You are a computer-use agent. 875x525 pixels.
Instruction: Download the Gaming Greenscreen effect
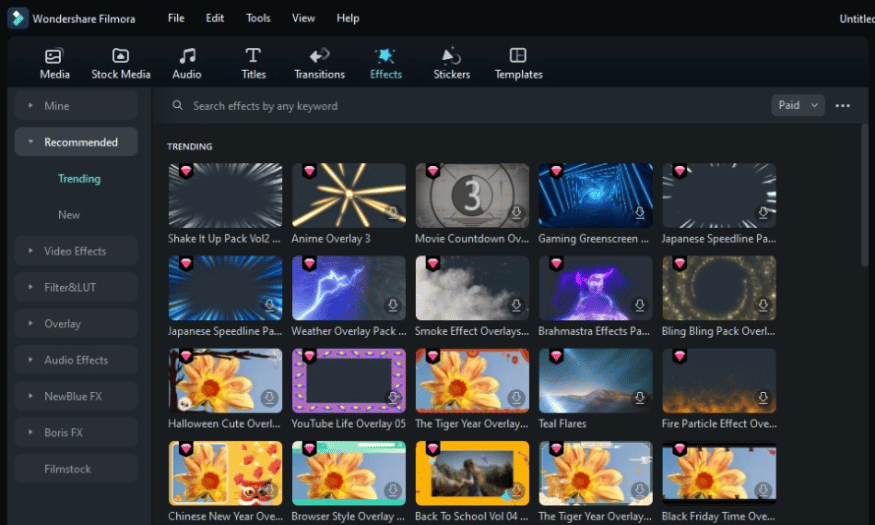click(x=640, y=213)
